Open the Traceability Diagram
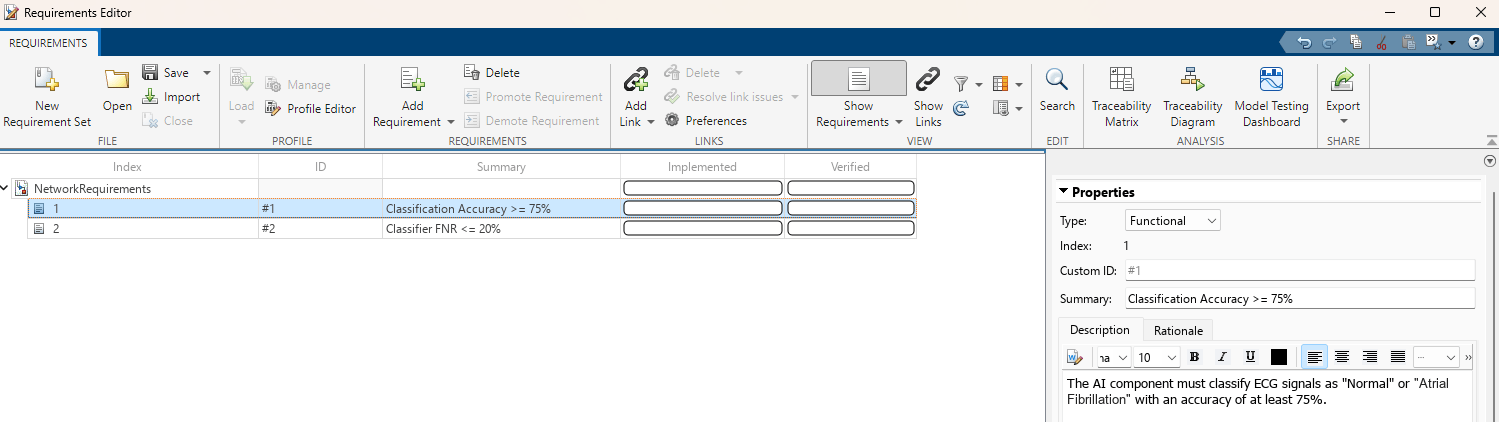 pyautogui.click(x=1192, y=97)
